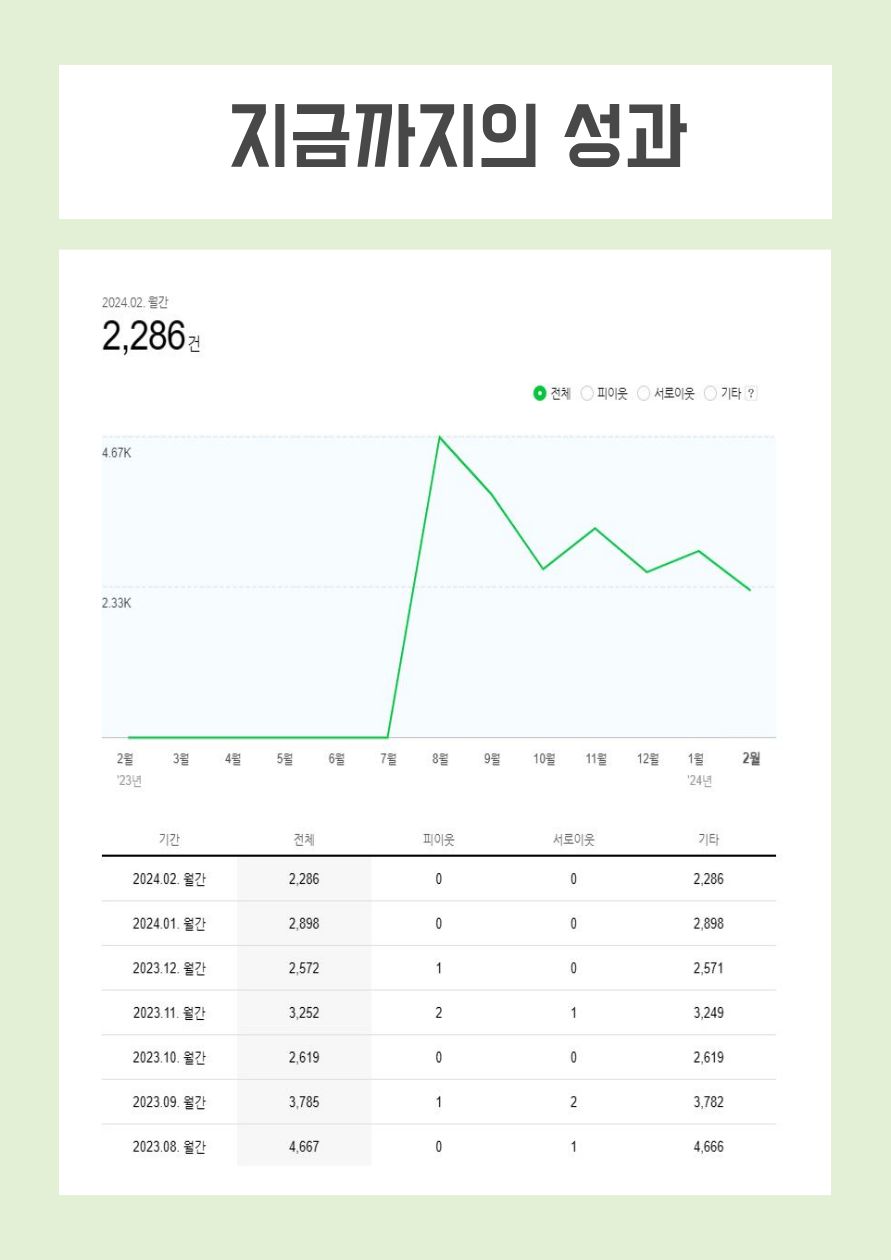Click the 2023.11. 월간 row total 3,252

[x=304, y=1013]
